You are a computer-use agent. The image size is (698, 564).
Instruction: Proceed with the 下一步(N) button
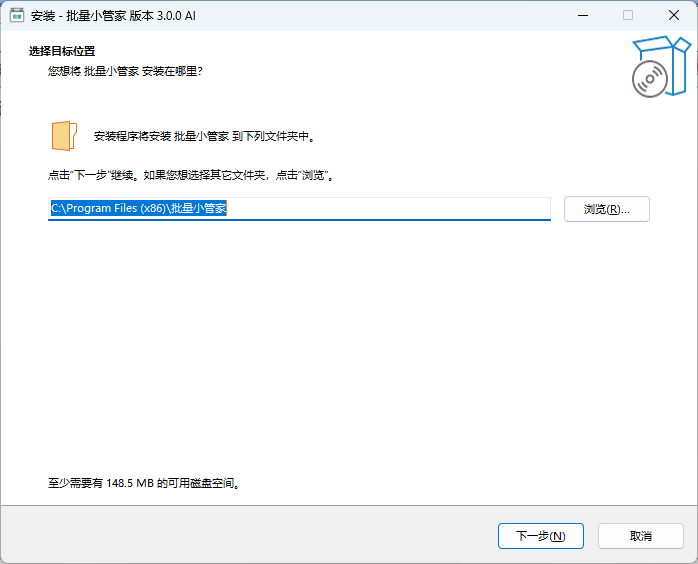coord(540,536)
